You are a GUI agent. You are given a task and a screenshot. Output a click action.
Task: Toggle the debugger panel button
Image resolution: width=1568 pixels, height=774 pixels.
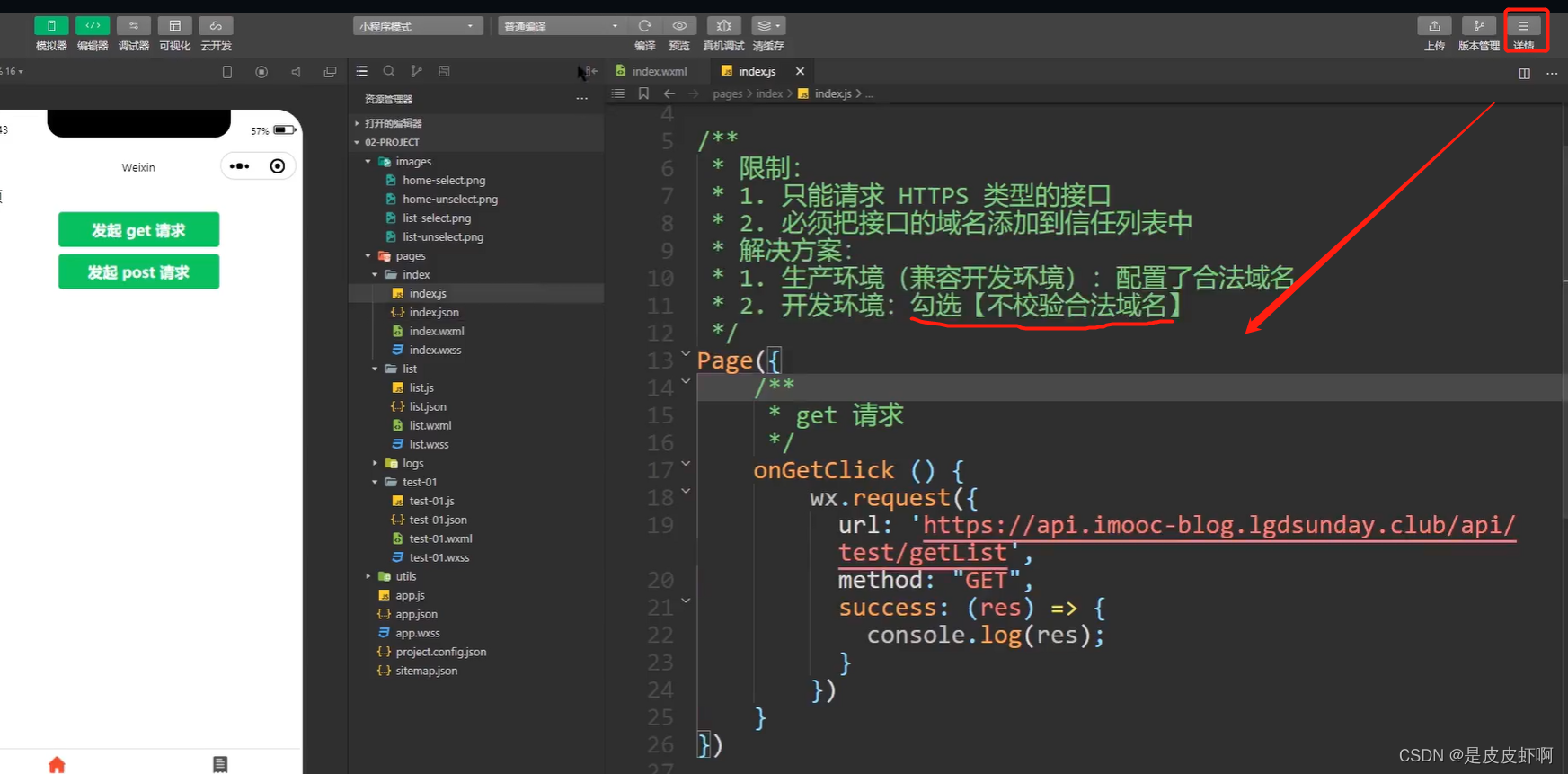coord(133,26)
